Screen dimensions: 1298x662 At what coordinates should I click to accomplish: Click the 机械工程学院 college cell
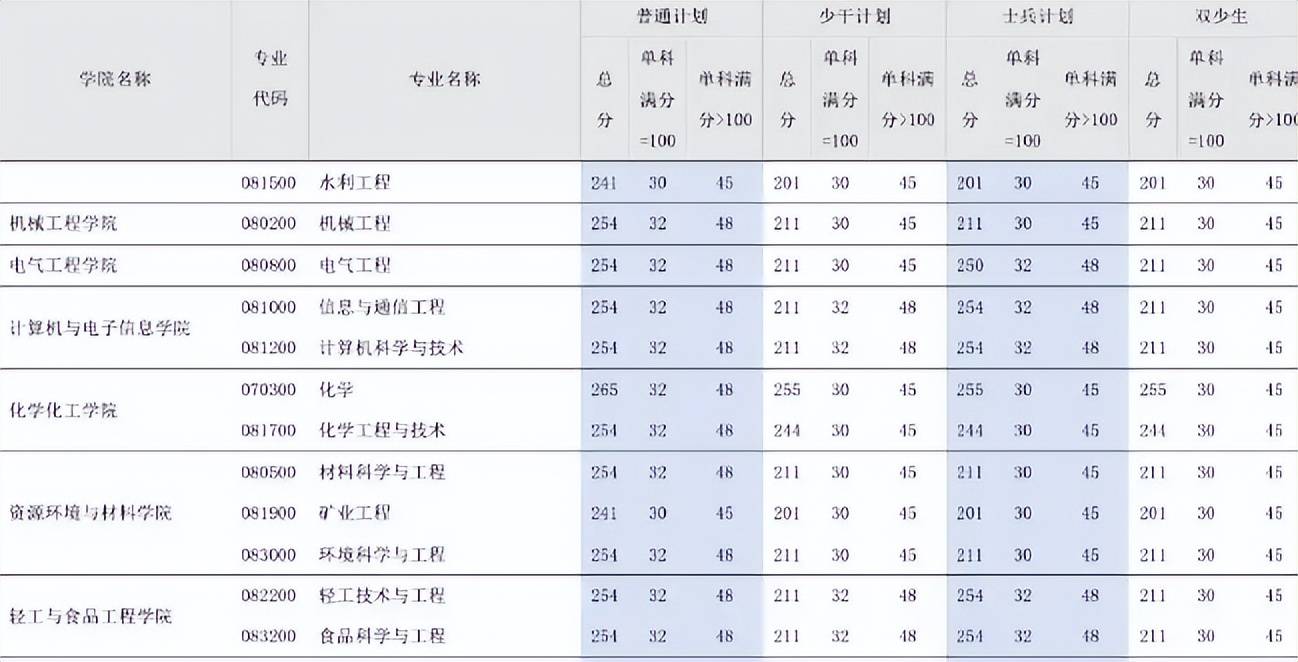pos(63,223)
